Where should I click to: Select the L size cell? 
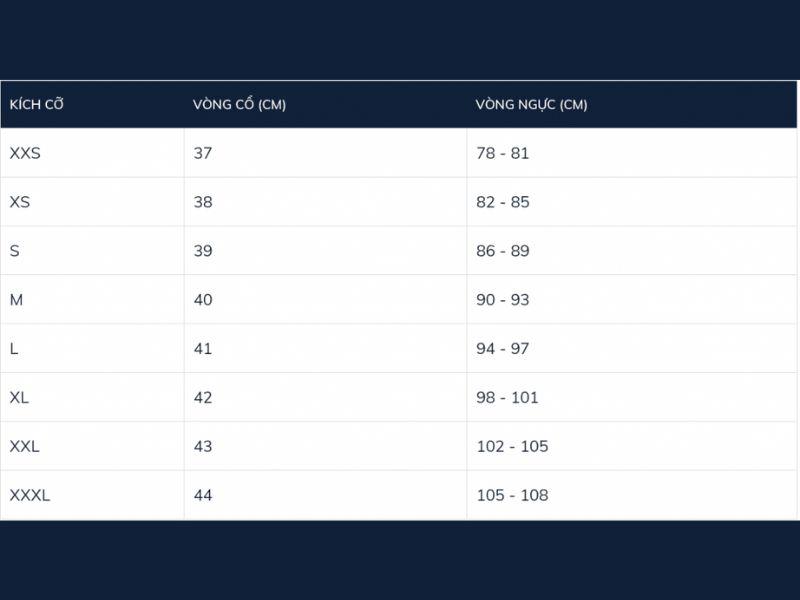coord(14,348)
